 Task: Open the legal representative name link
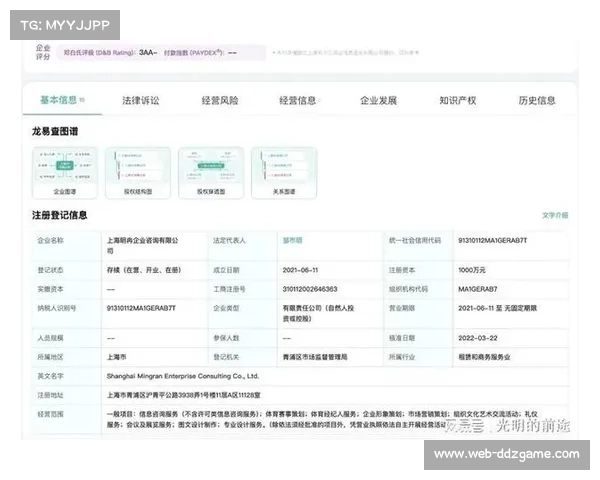(292, 240)
